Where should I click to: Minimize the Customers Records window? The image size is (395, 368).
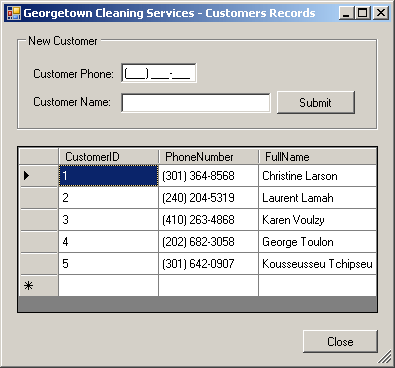click(x=347, y=13)
